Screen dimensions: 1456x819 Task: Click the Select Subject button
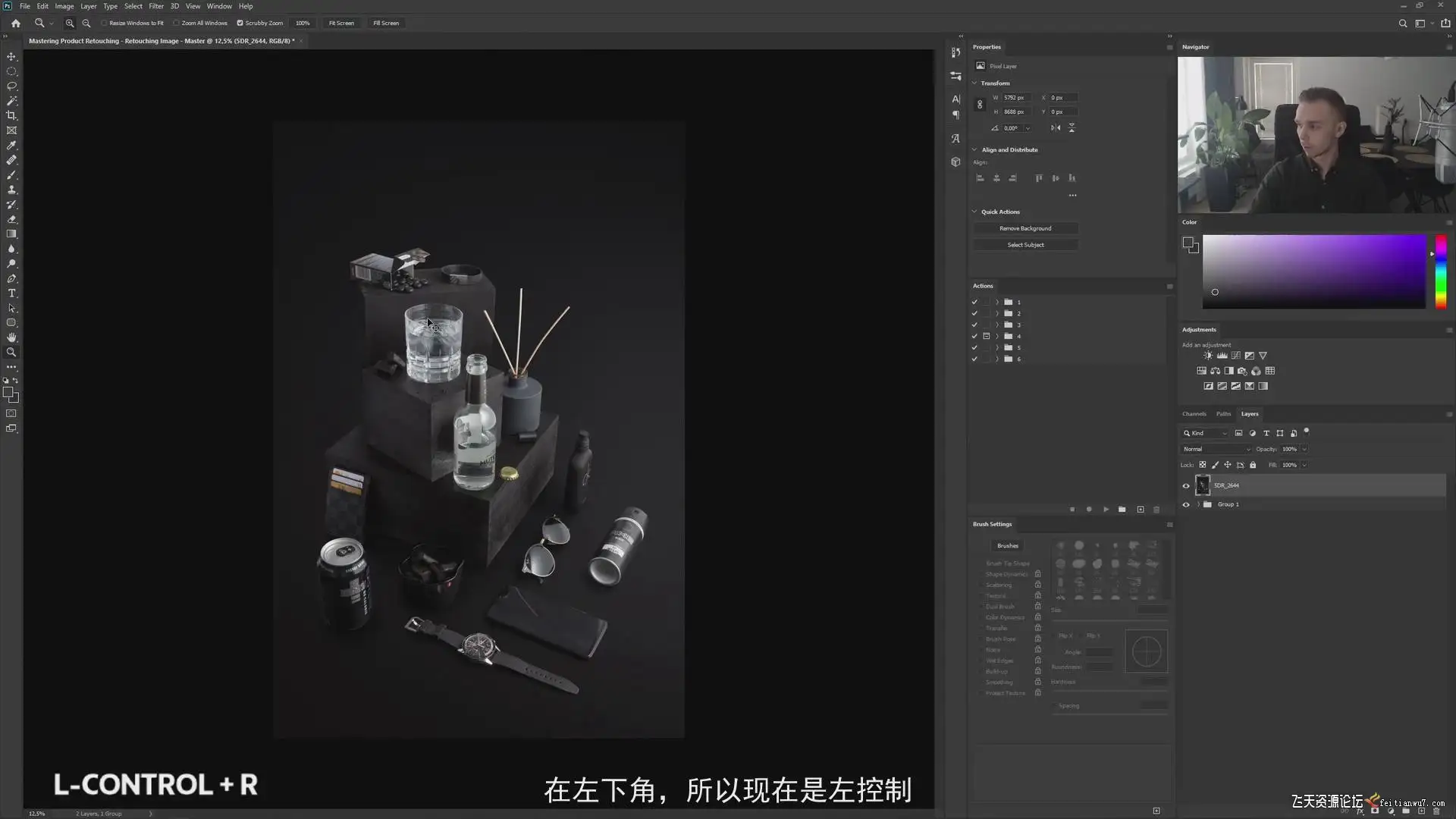click(x=1025, y=245)
